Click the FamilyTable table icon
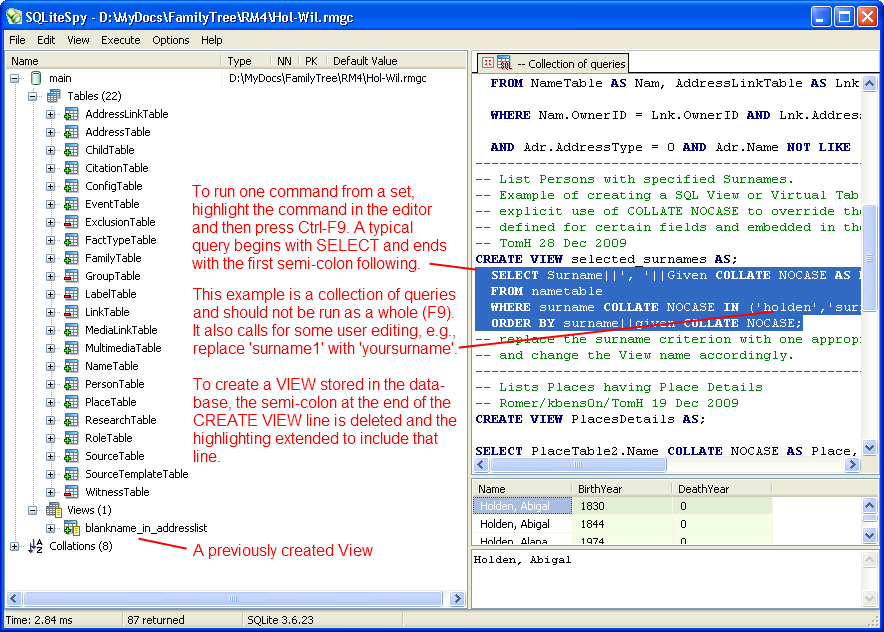This screenshot has width=884, height=632. 71,258
